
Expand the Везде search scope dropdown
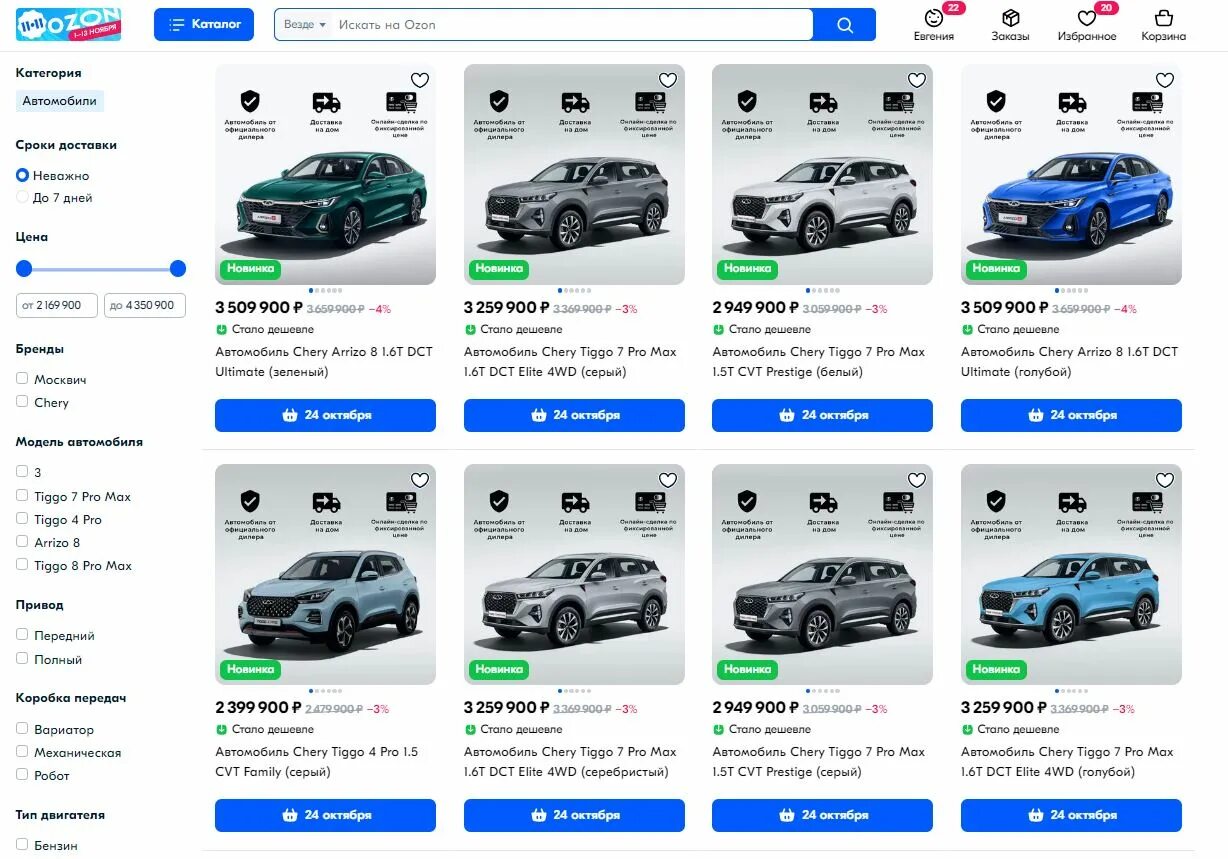(x=305, y=25)
